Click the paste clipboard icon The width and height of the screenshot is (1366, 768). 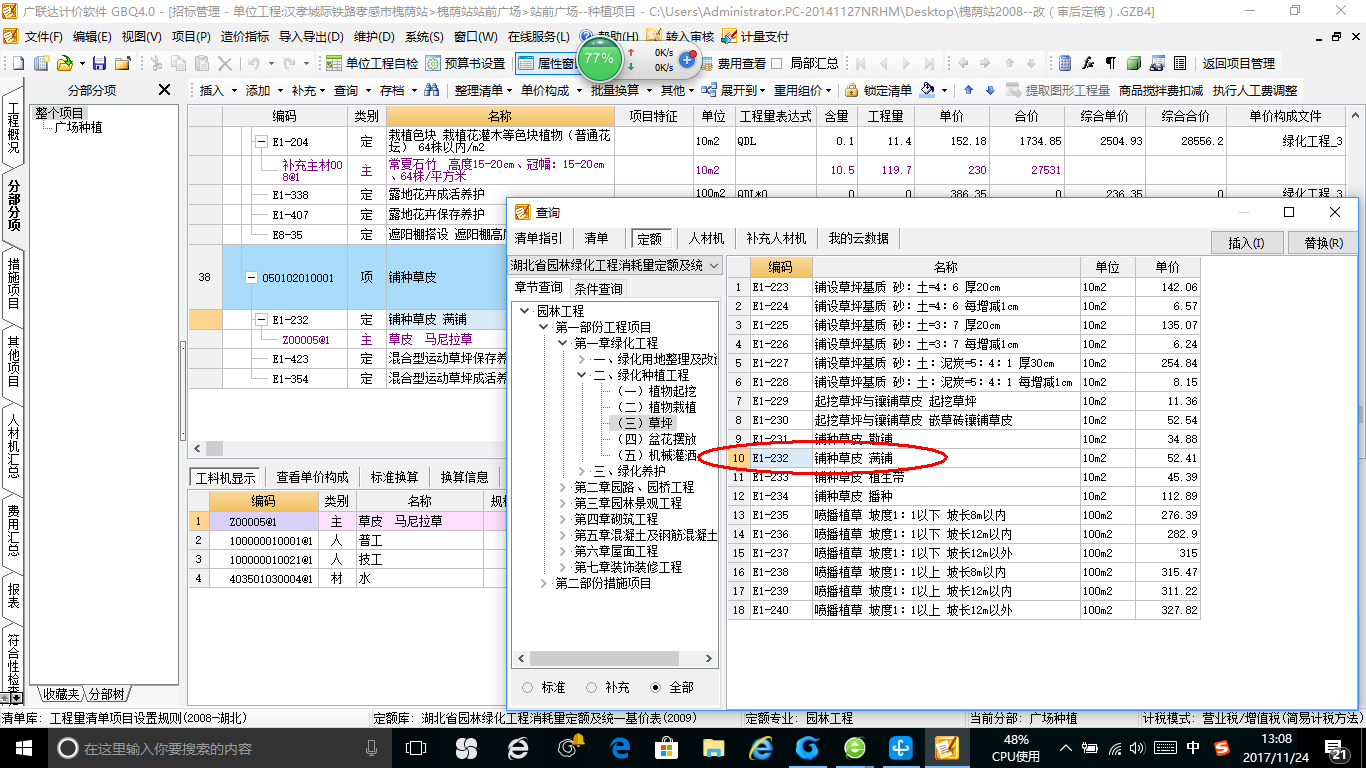coord(202,63)
